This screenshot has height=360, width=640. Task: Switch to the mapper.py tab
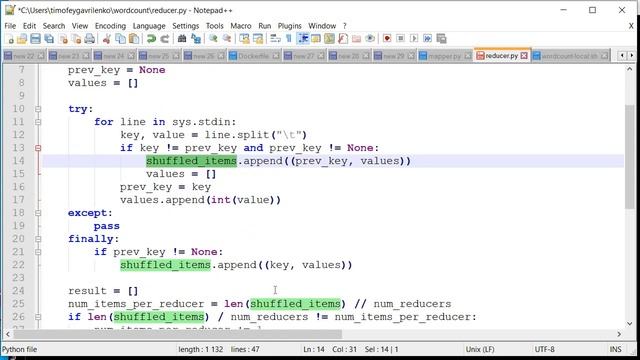click(x=445, y=56)
